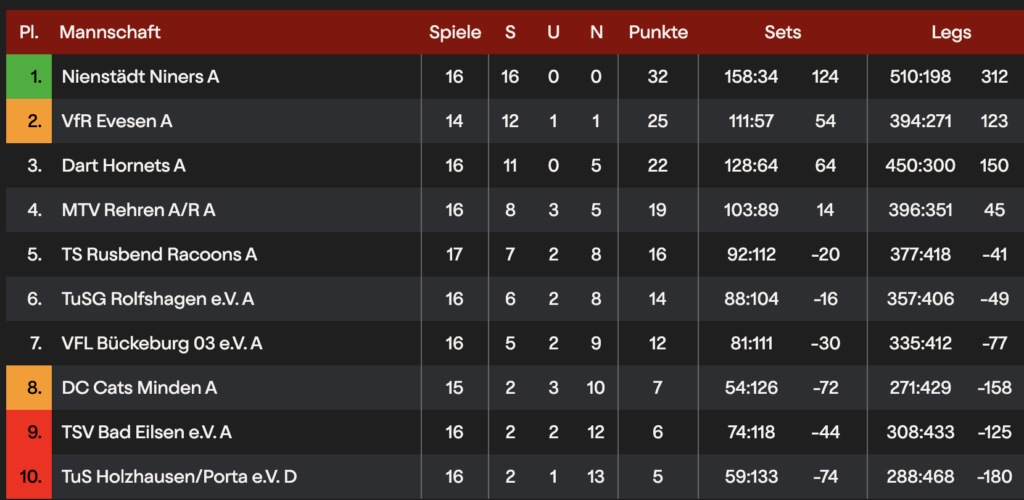Click the Pl. column header
Image resolution: width=1024 pixels, height=500 pixels.
click(x=29, y=32)
